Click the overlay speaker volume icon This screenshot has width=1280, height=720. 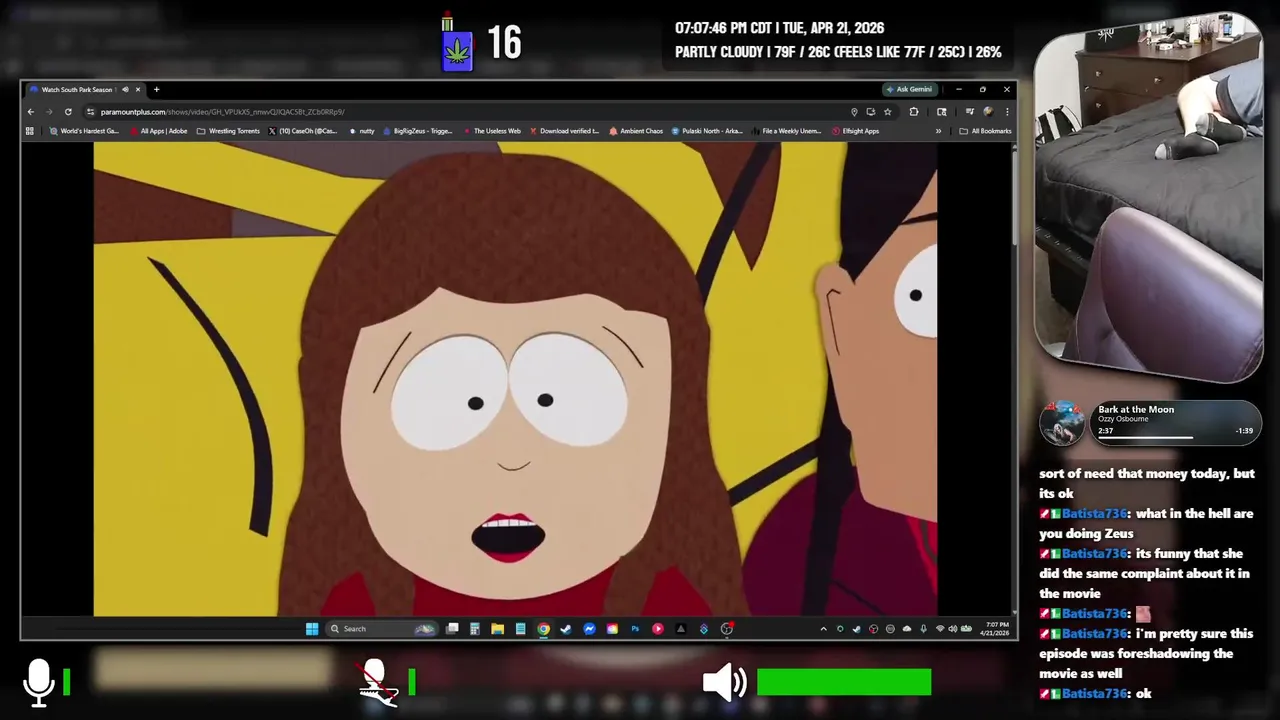[x=725, y=683]
